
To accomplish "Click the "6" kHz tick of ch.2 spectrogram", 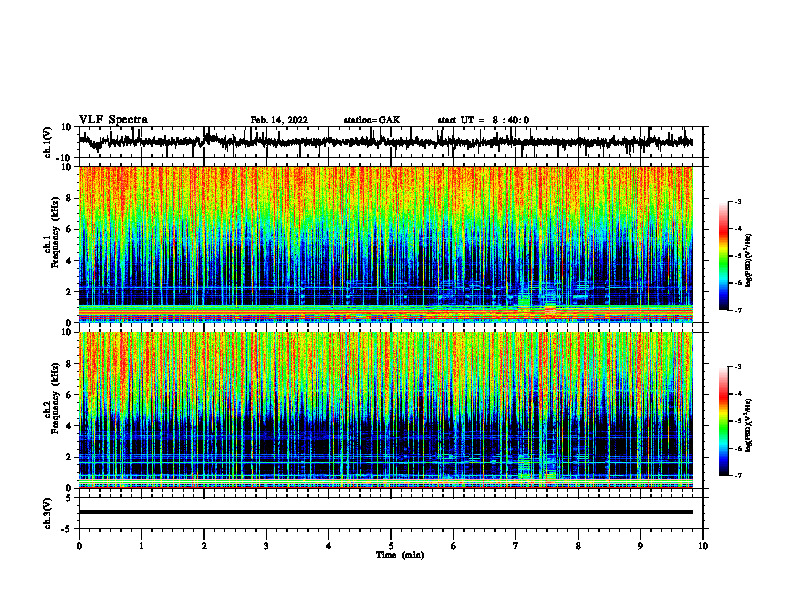I will tap(70, 395).
